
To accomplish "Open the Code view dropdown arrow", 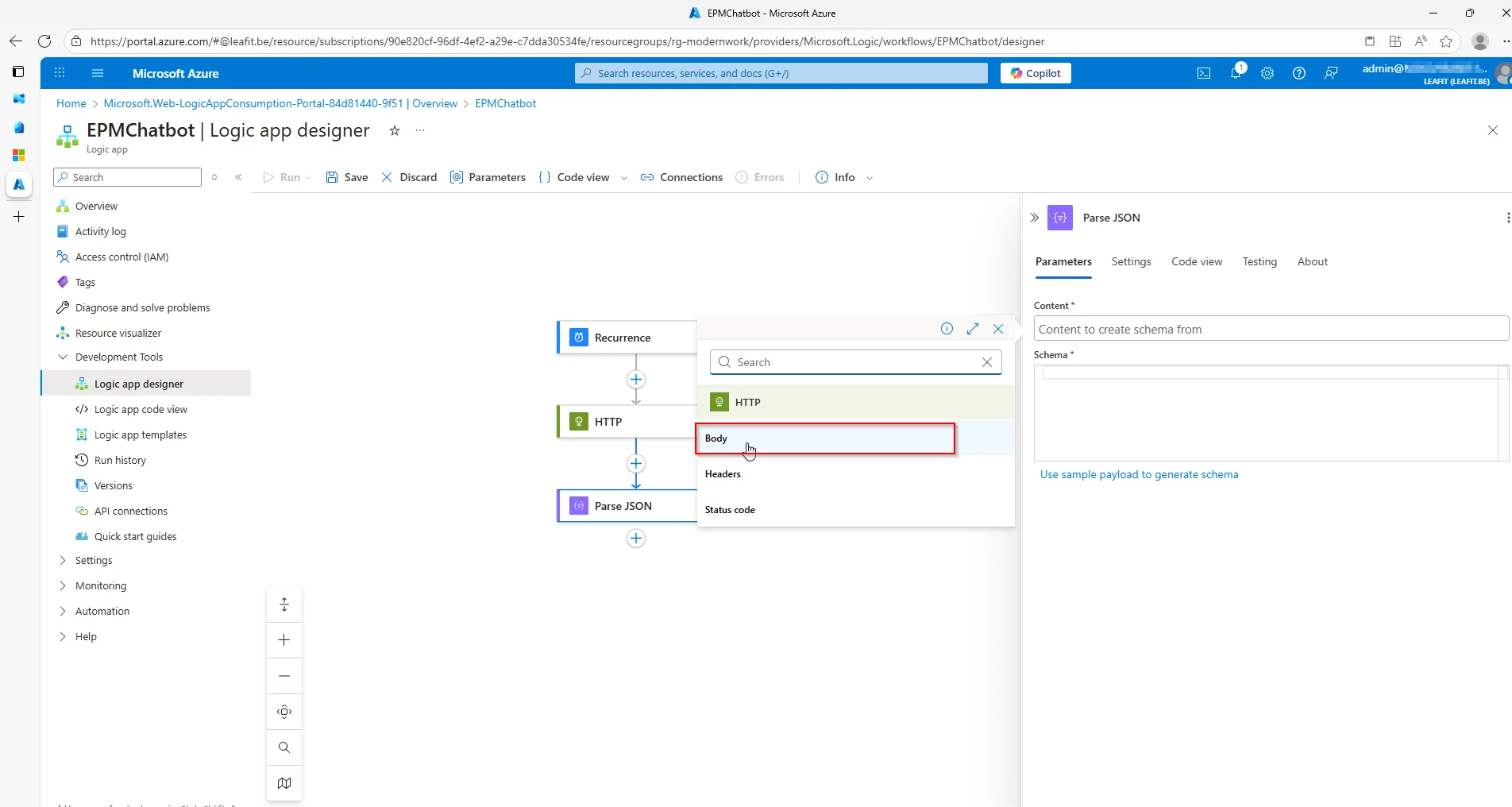I will (623, 178).
